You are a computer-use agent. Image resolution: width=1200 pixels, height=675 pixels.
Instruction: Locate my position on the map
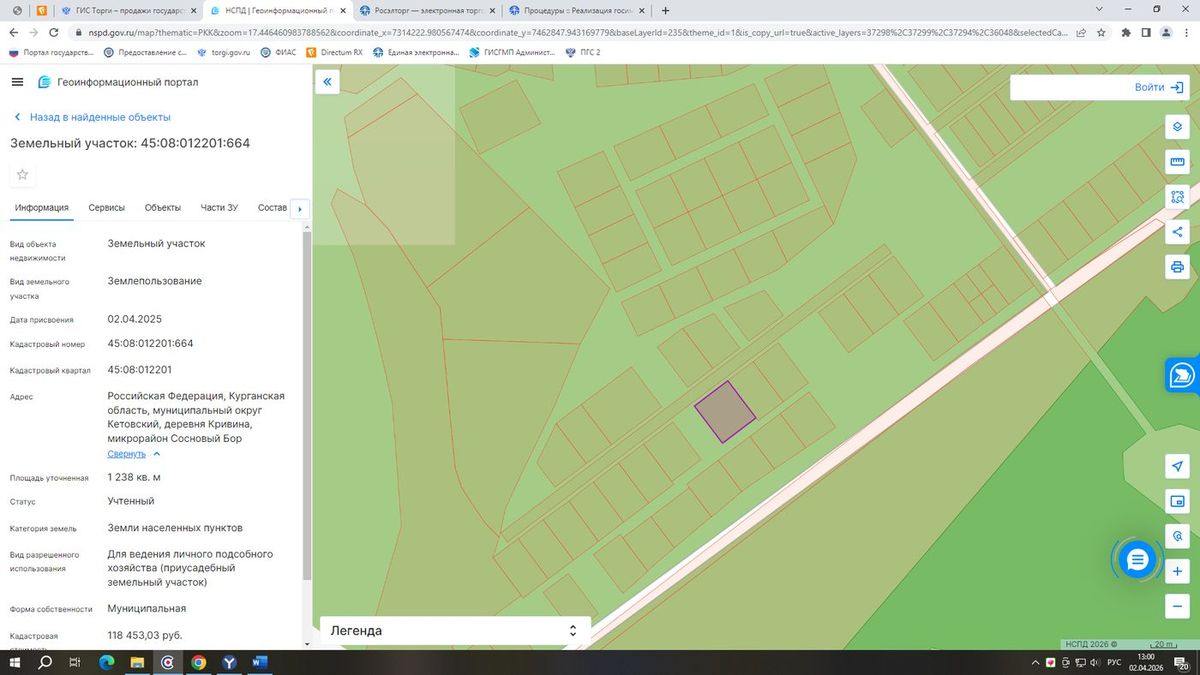coord(1177,467)
